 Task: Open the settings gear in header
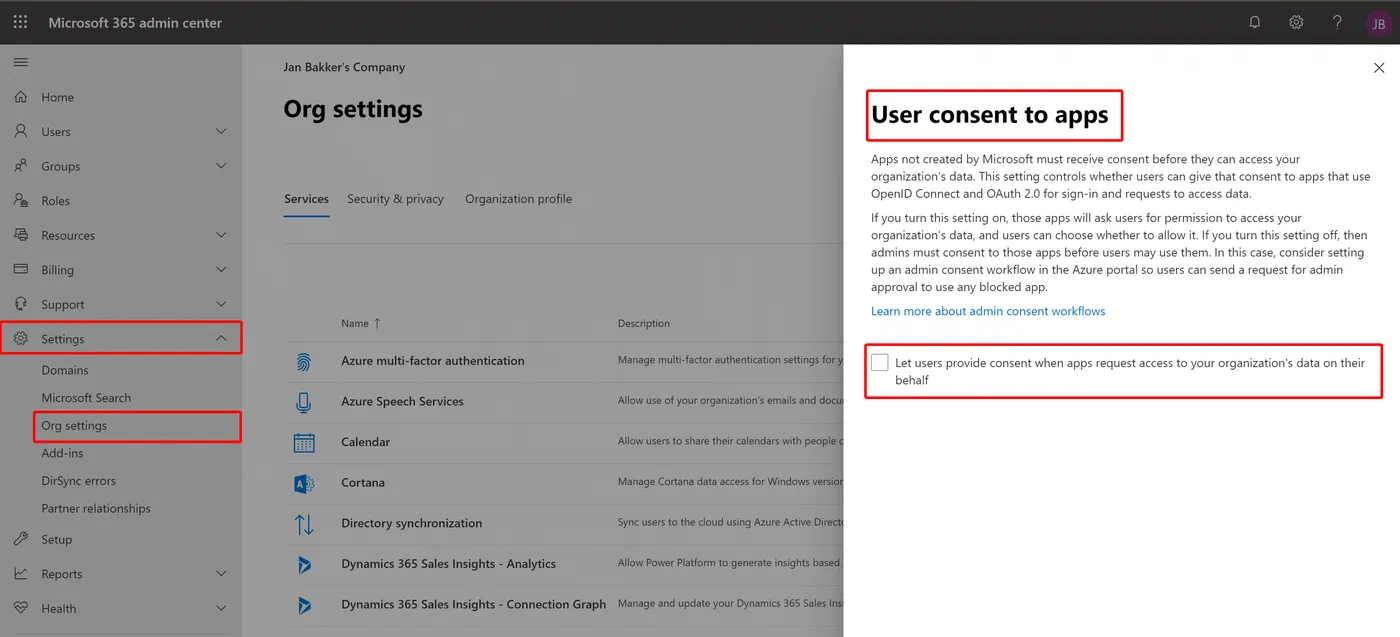1296,22
